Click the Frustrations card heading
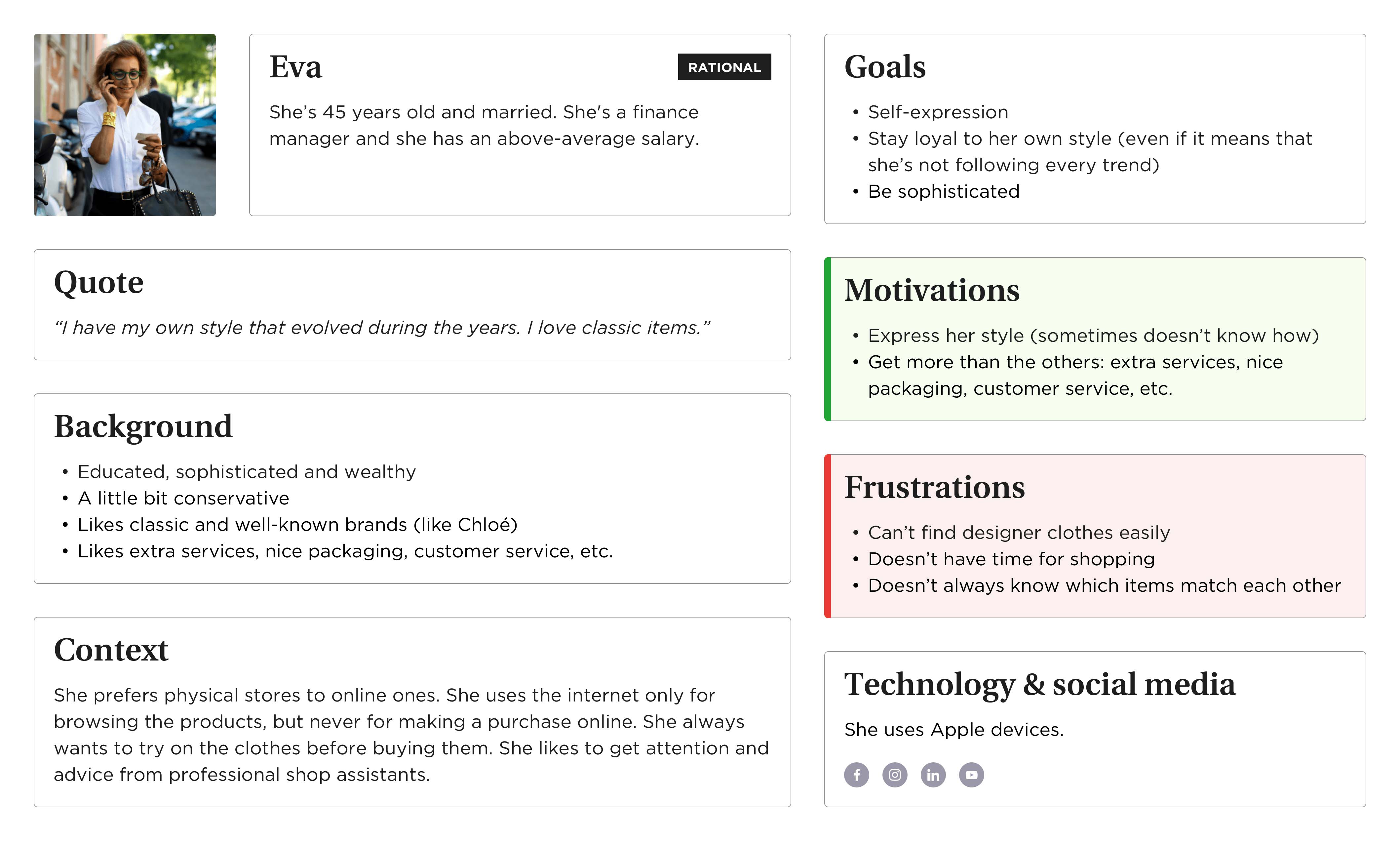Viewport: 1400px width, 841px height. tap(934, 487)
